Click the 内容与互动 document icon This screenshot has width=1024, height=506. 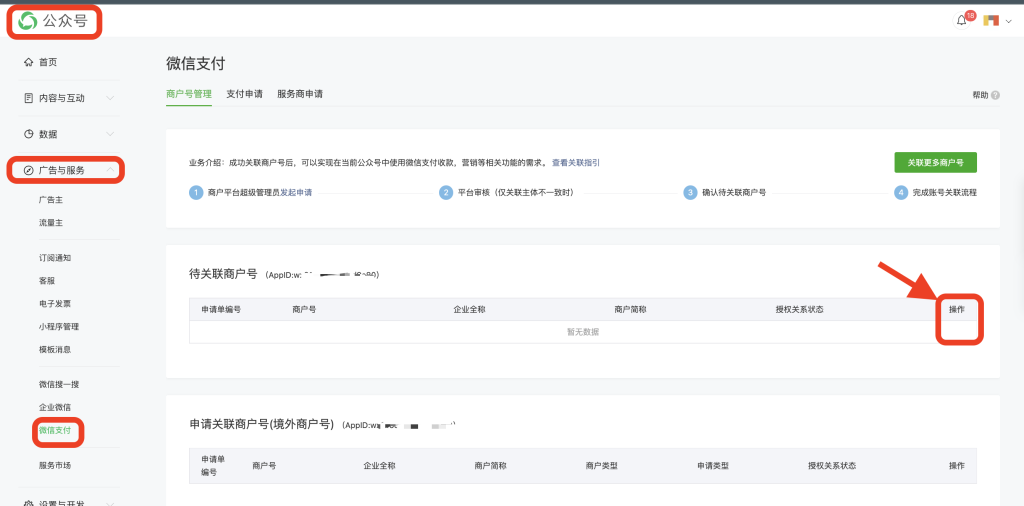tap(28, 98)
